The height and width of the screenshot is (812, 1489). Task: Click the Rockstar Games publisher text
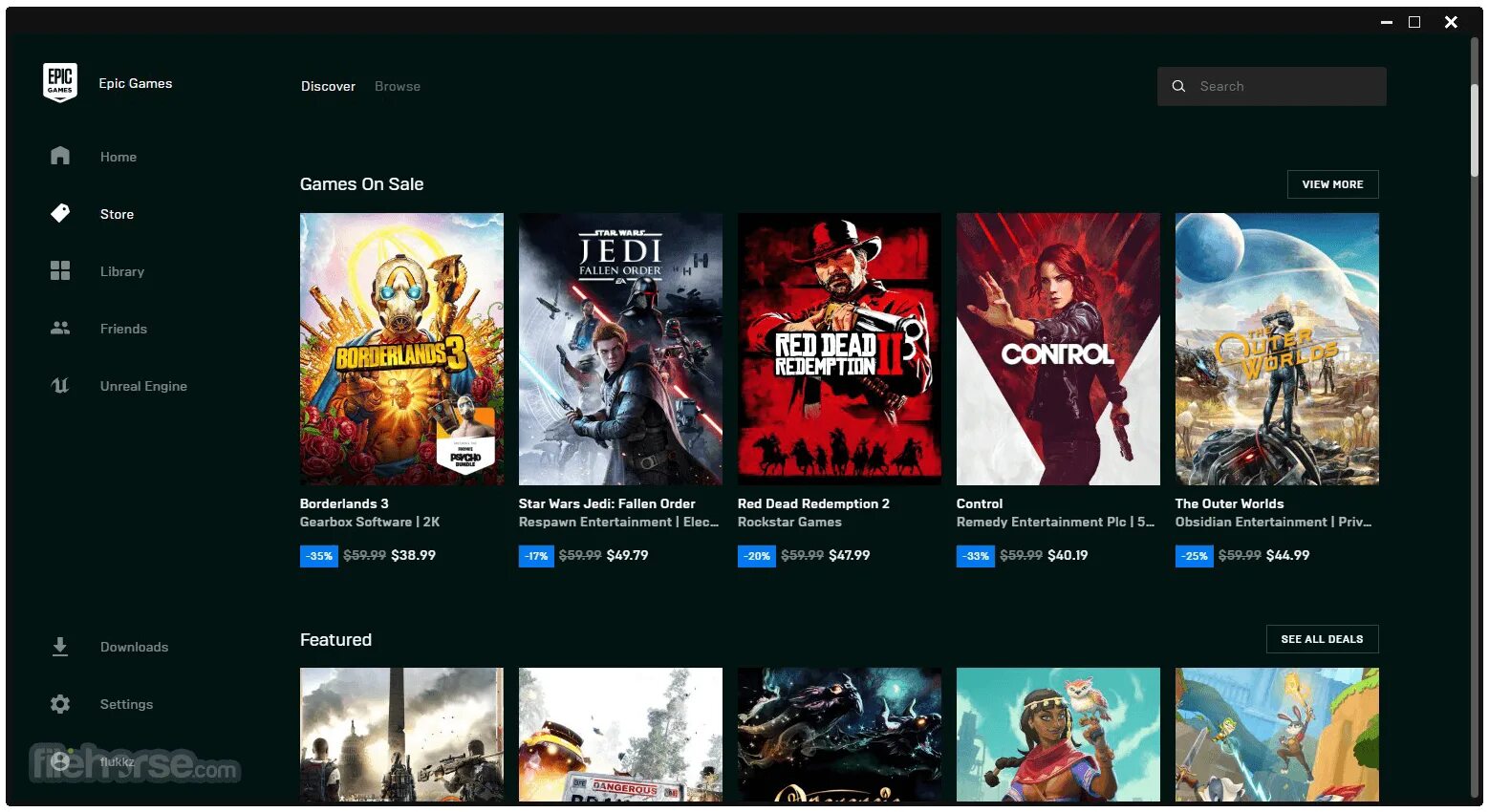click(789, 522)
